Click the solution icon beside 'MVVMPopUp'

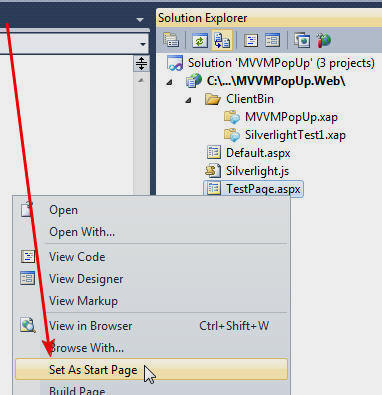(175, 63)
